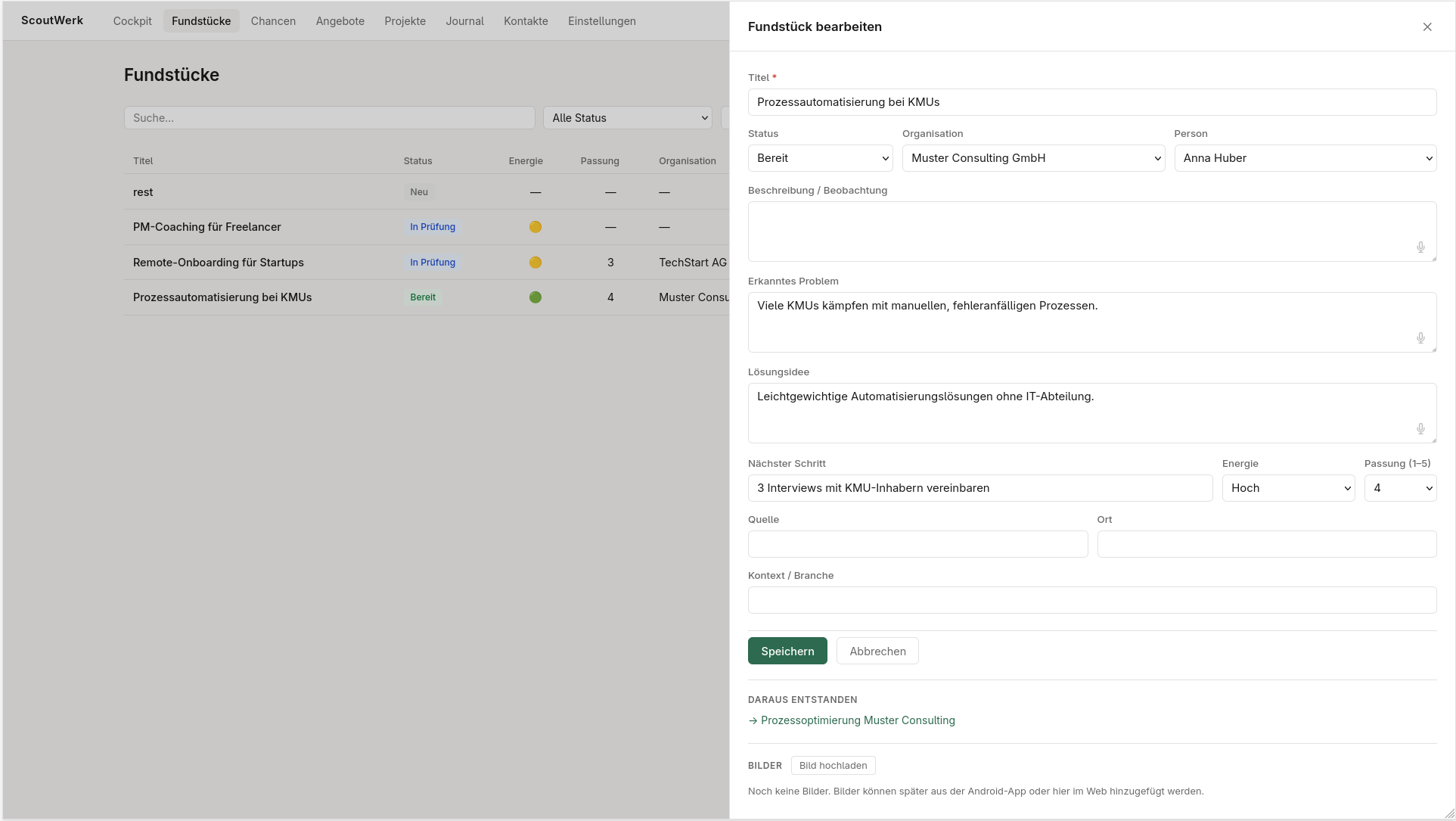This screenshot has height=821, width=1456.
Task: Focus the Quelle input field
Action: coord(917,544)
